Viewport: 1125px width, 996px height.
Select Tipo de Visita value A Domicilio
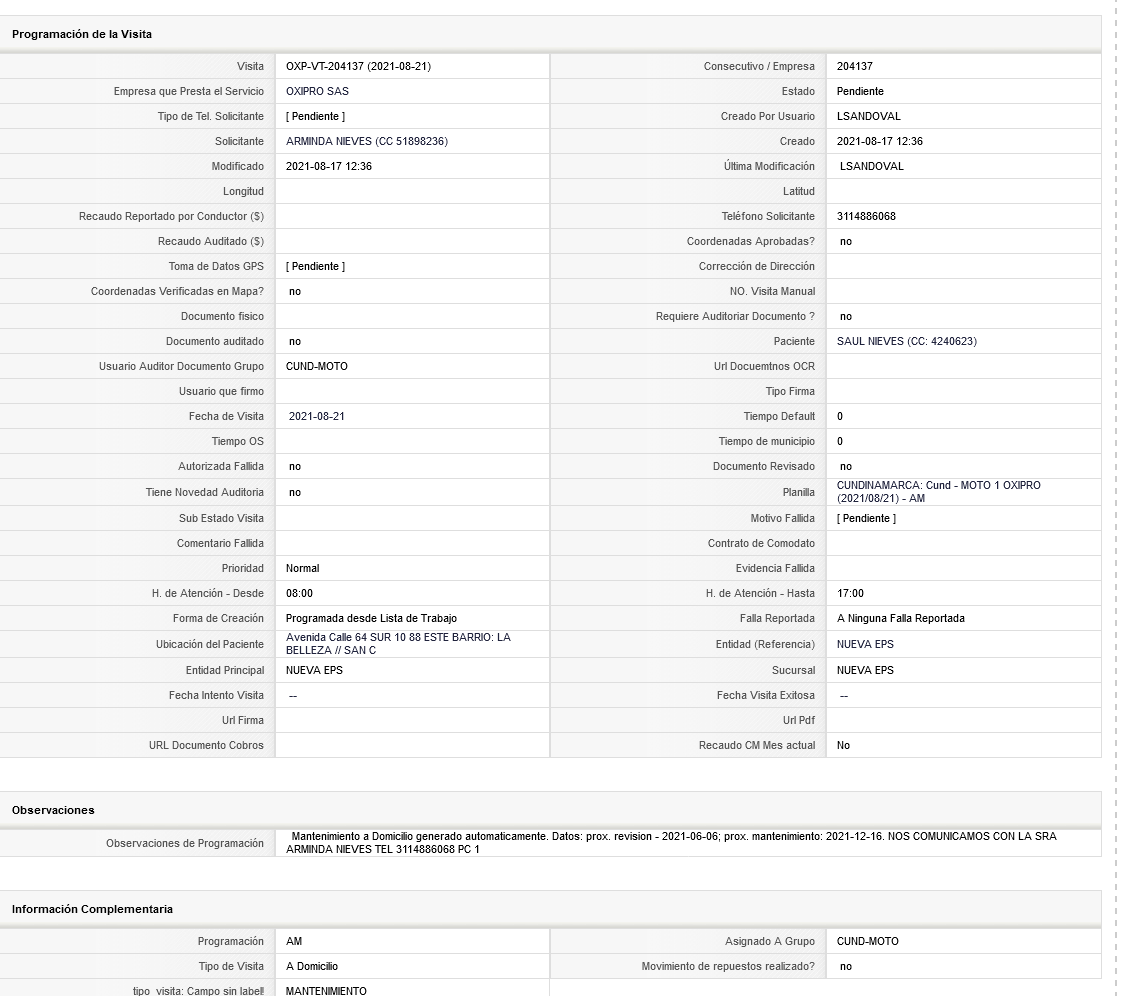coord(311,967)
